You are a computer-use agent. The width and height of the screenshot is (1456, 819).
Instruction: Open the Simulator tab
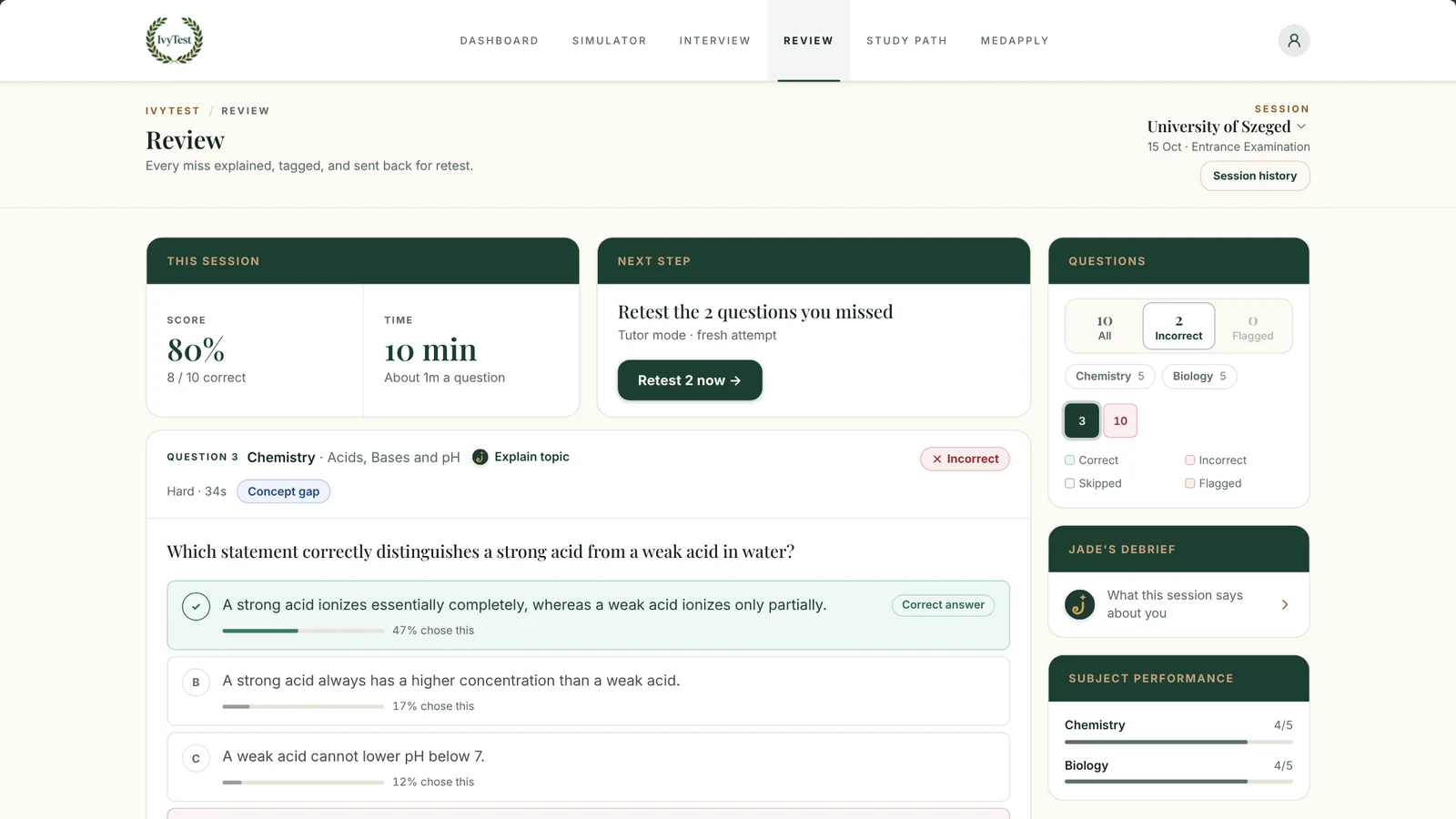[609, 41]
